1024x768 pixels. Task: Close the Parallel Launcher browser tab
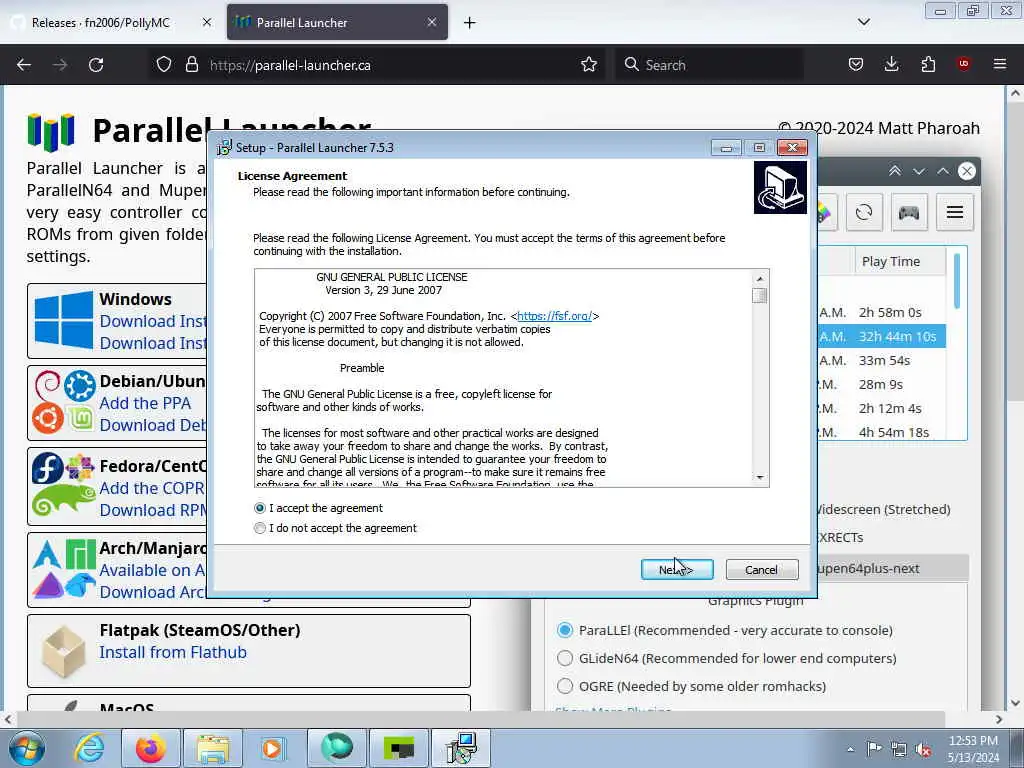pyautogui.click(x=432, y=22)
